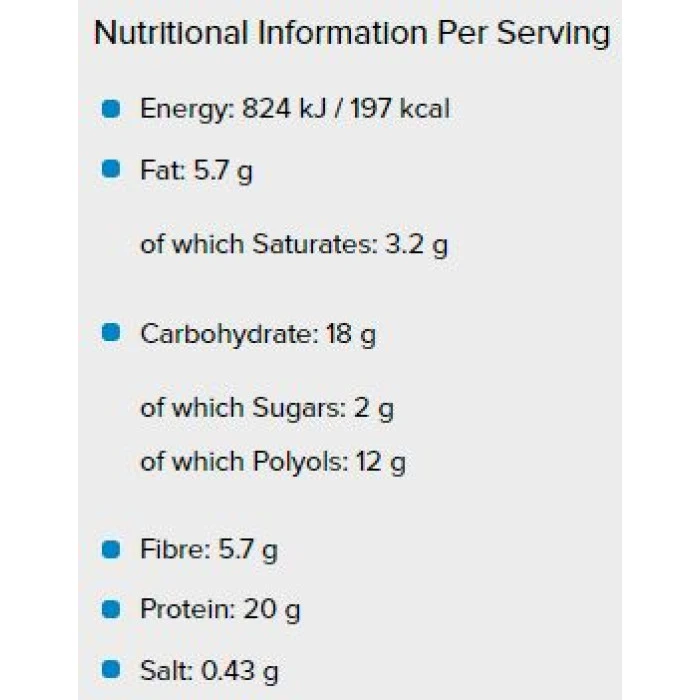
Task: Select the bullet next to Protein
Action: (x=111, y=608)
